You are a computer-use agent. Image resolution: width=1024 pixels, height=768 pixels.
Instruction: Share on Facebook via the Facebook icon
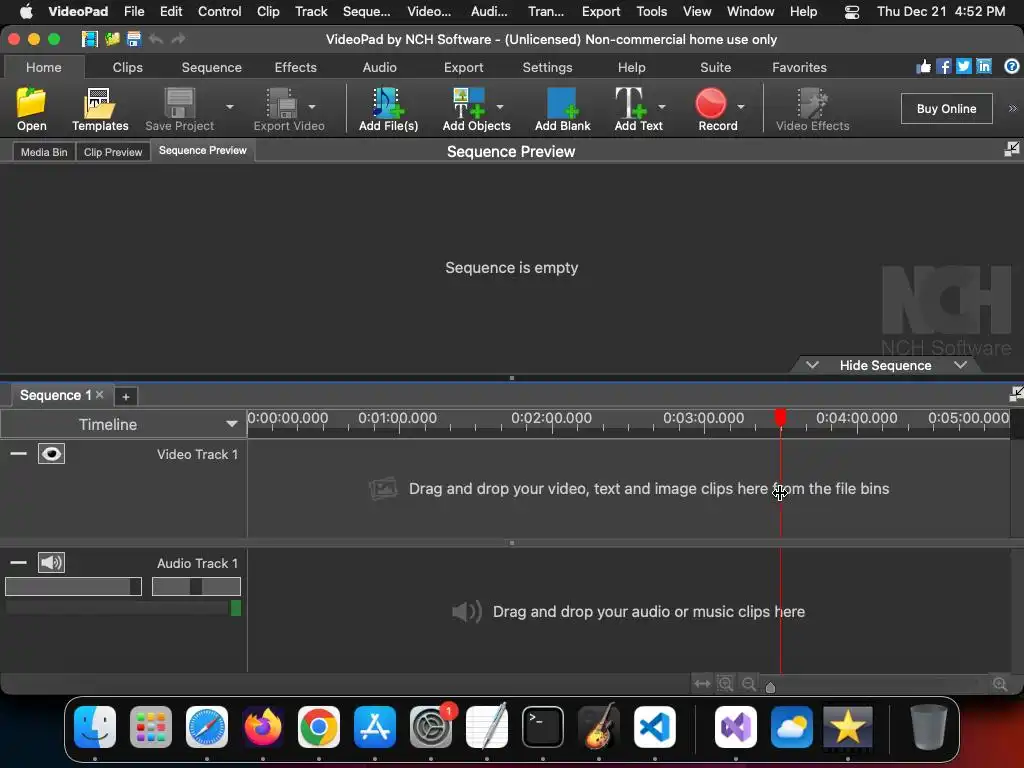click(x=944, y=67)
